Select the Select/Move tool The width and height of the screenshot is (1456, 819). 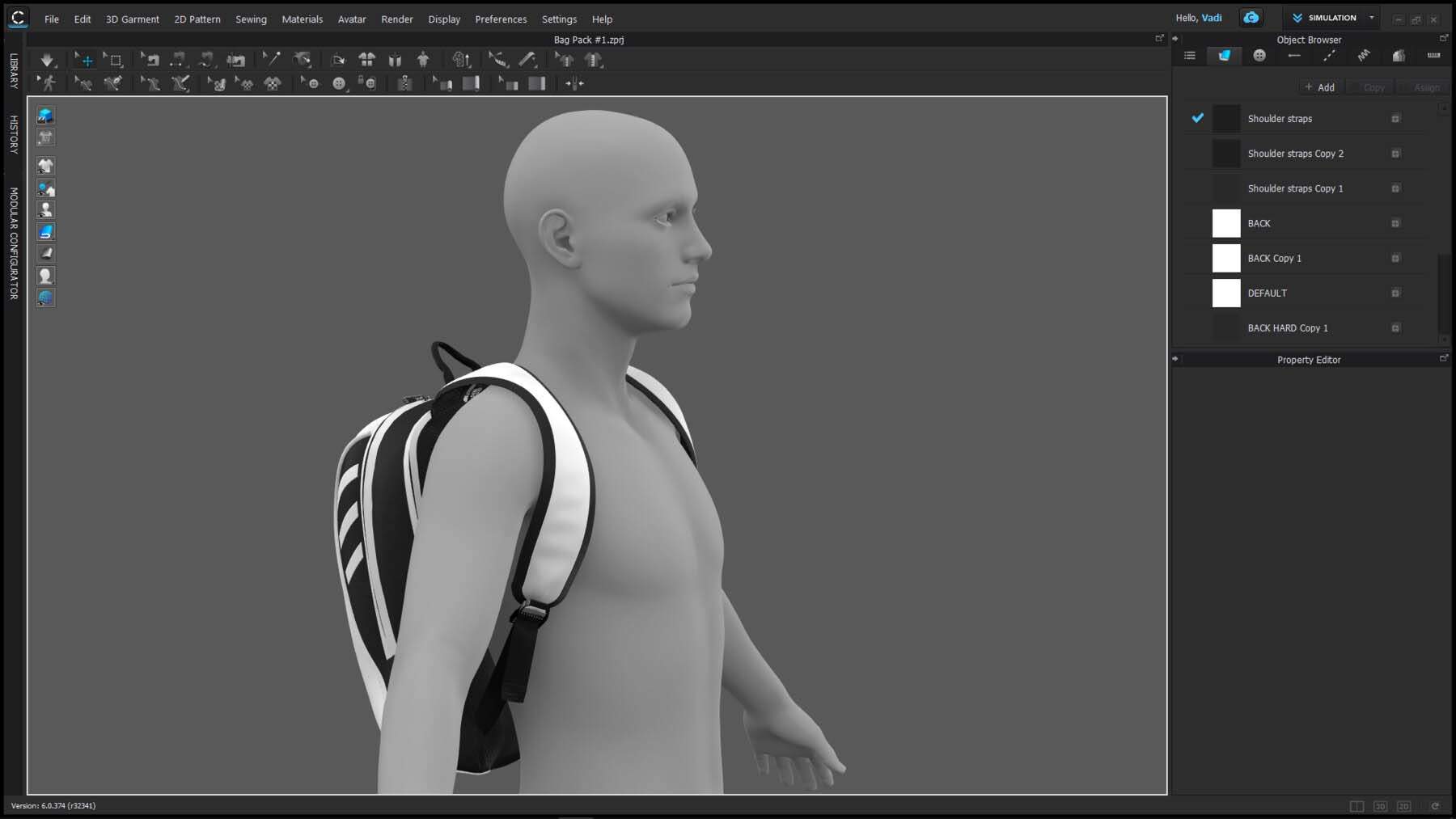[x=83, y=60]
